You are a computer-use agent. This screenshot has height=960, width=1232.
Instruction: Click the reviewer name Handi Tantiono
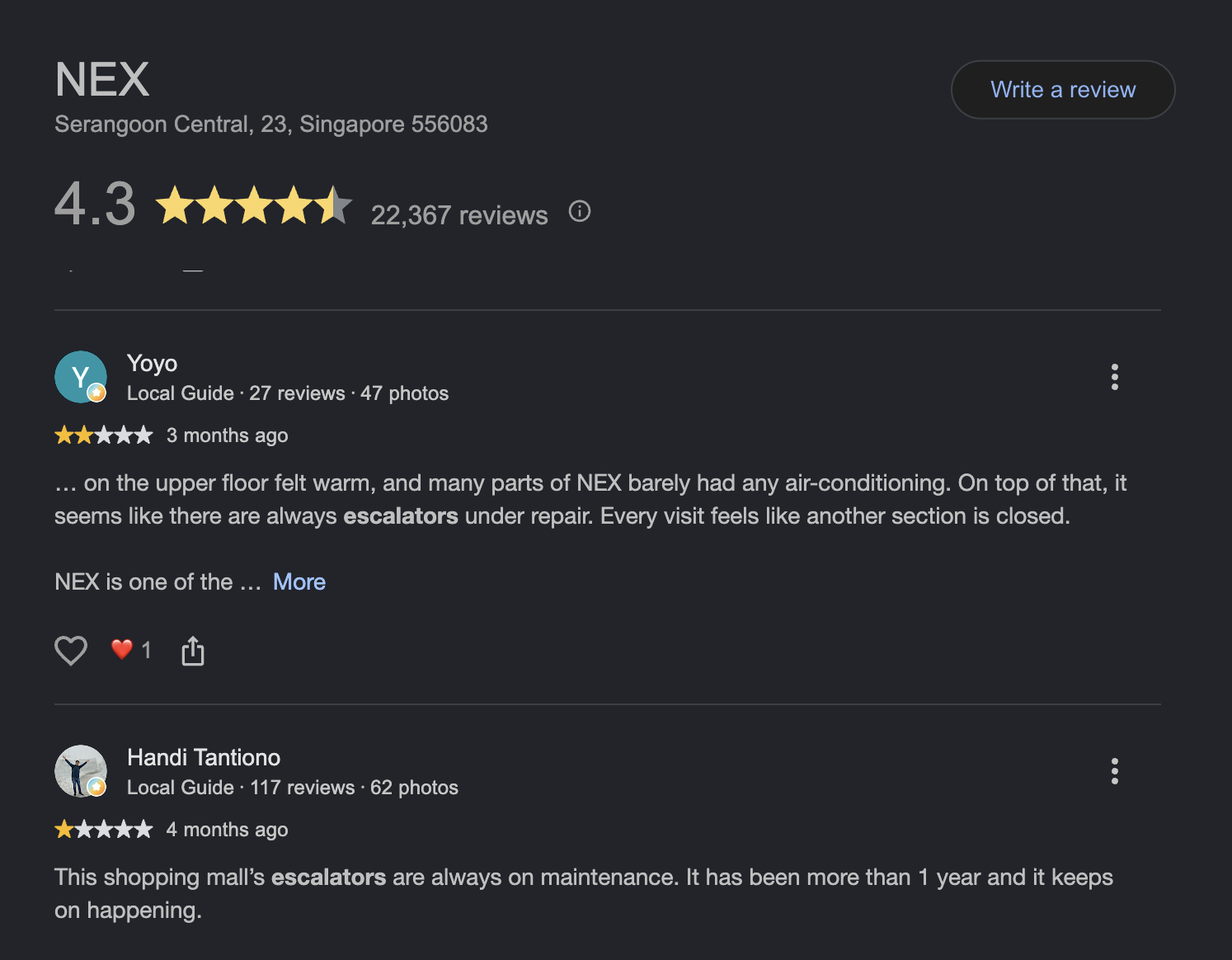pyautogui.click(x=204, y=757)
